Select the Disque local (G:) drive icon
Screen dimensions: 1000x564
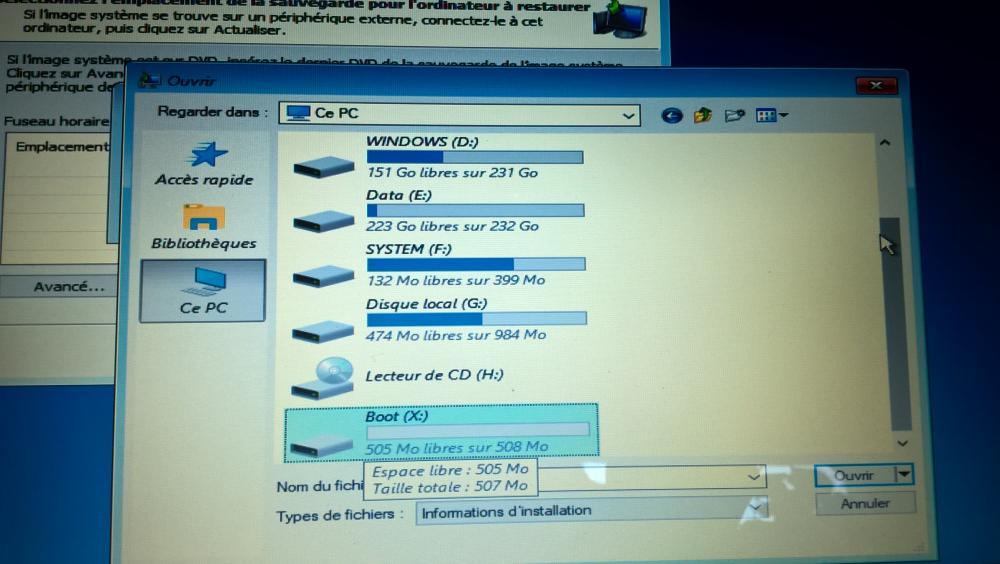click(x=323, y=331)
